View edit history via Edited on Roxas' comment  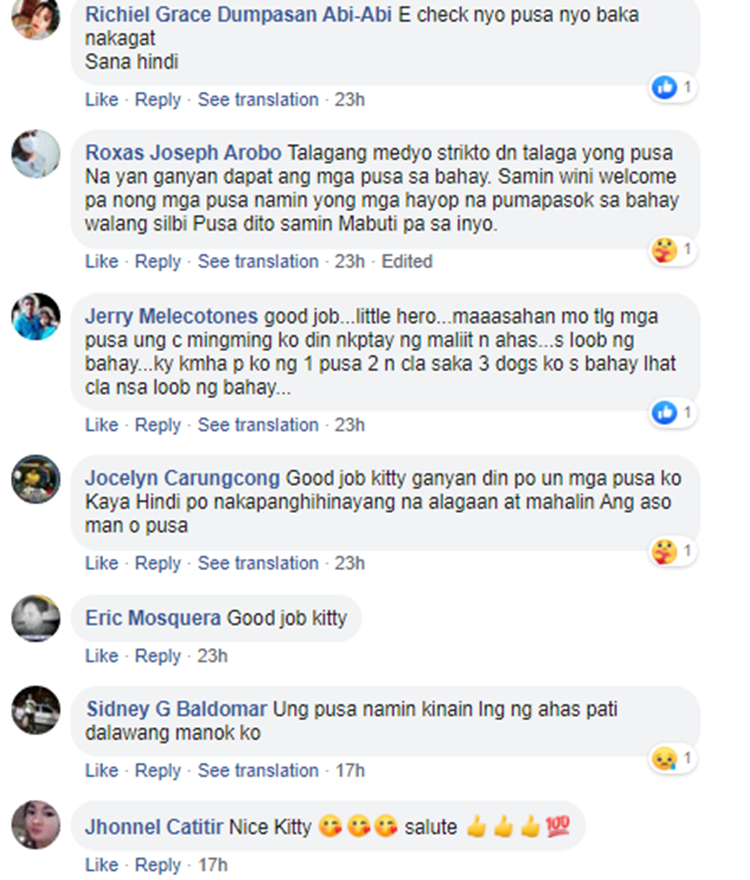coord(407,262)
